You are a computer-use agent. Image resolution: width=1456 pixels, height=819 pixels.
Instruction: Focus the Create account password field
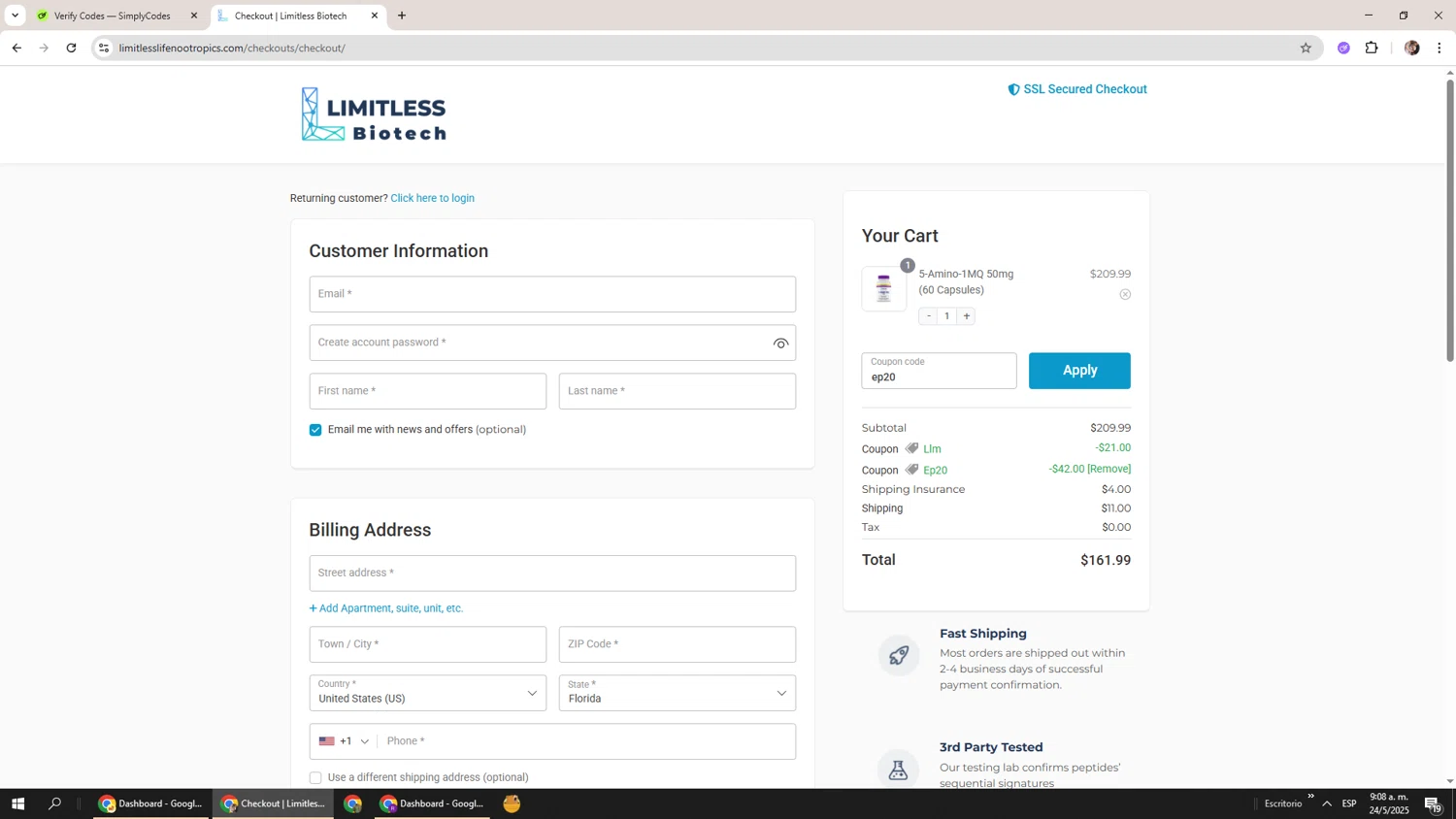click(539, 343)
